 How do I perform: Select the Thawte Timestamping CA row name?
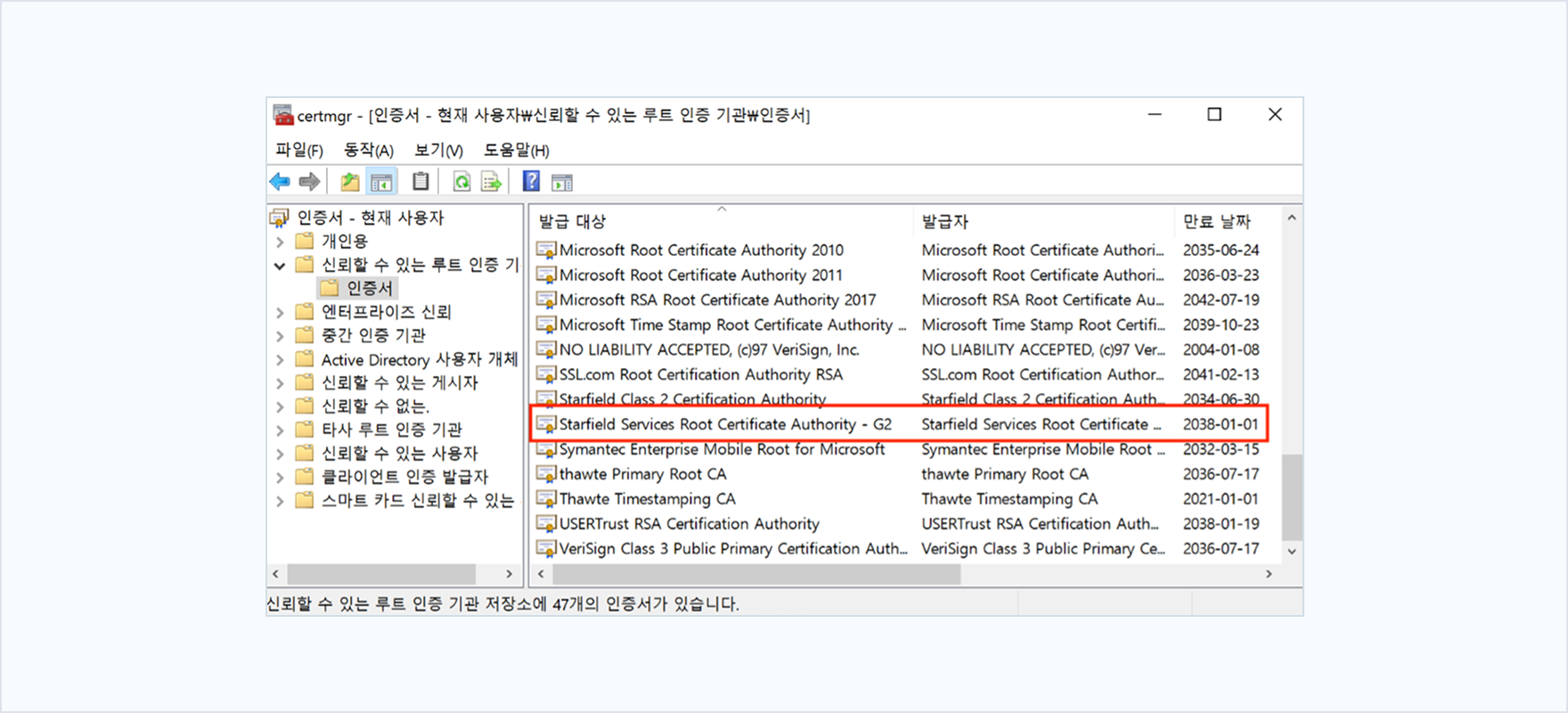point(647,499)
